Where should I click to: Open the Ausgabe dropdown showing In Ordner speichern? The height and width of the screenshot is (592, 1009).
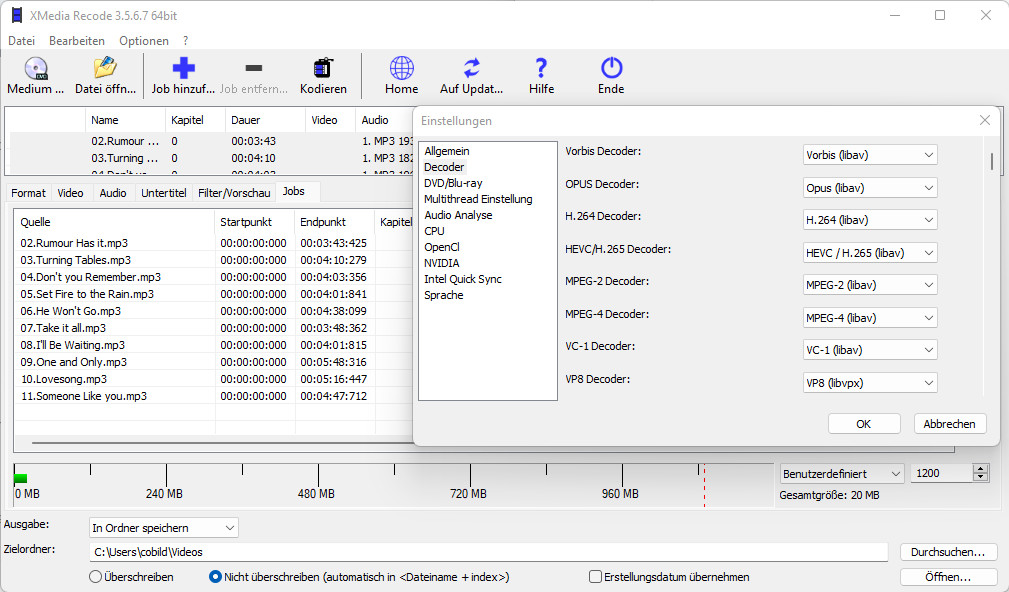tap(163, 527)
